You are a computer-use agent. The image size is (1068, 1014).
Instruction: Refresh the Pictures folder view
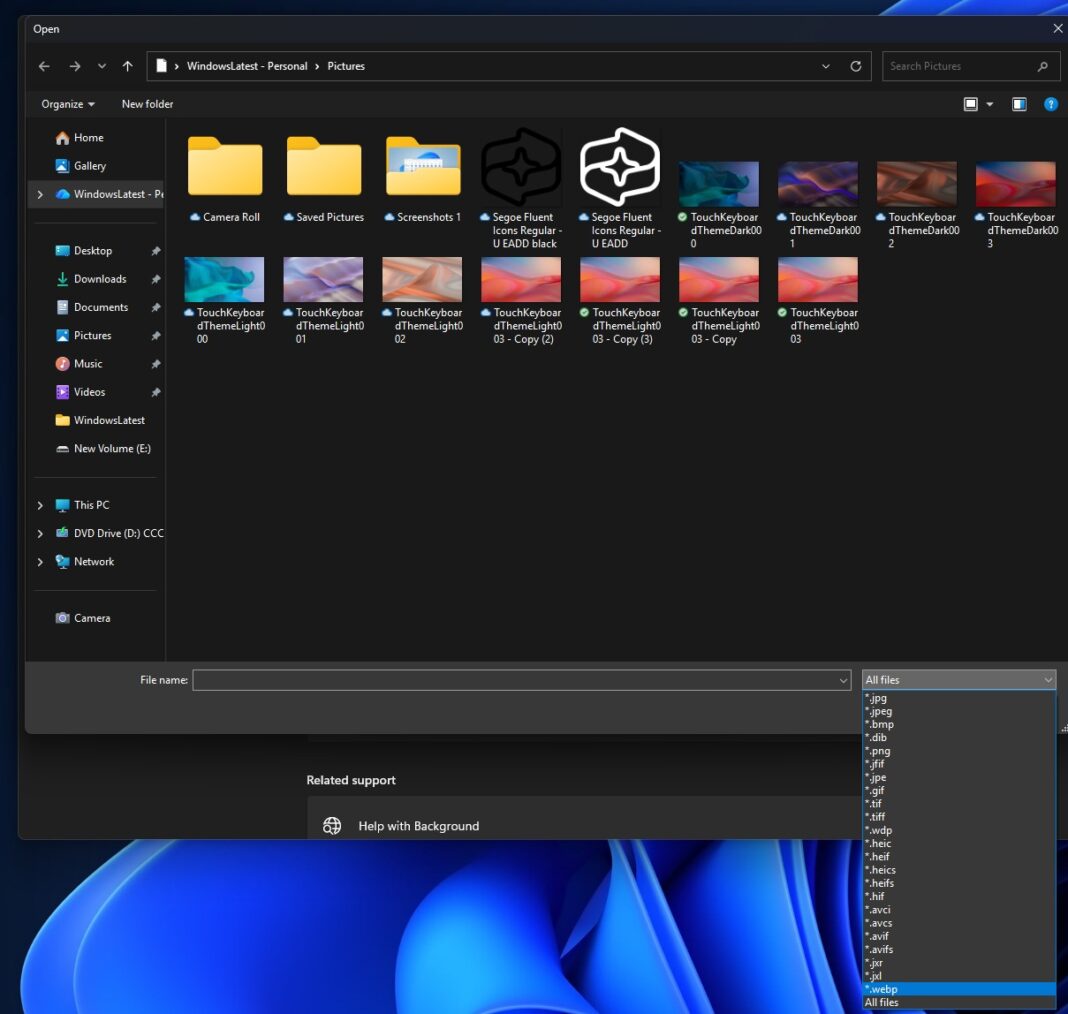click(x=856, y=66)
